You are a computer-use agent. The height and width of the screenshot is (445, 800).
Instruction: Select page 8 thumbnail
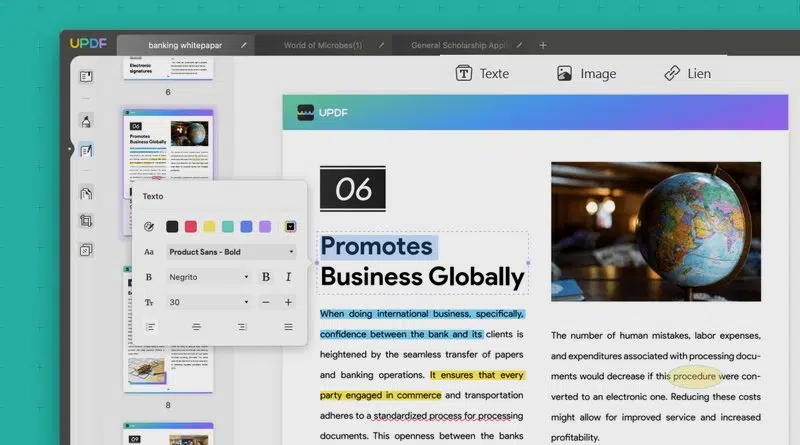point(168,368)
